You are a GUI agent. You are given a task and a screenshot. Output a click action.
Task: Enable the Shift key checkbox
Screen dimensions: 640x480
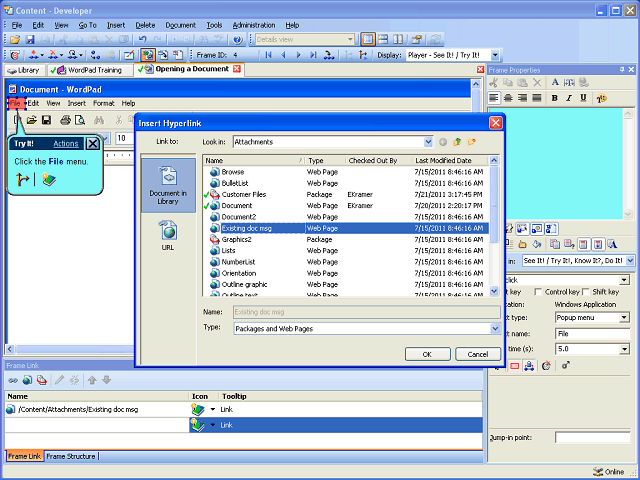pos(586,292)
